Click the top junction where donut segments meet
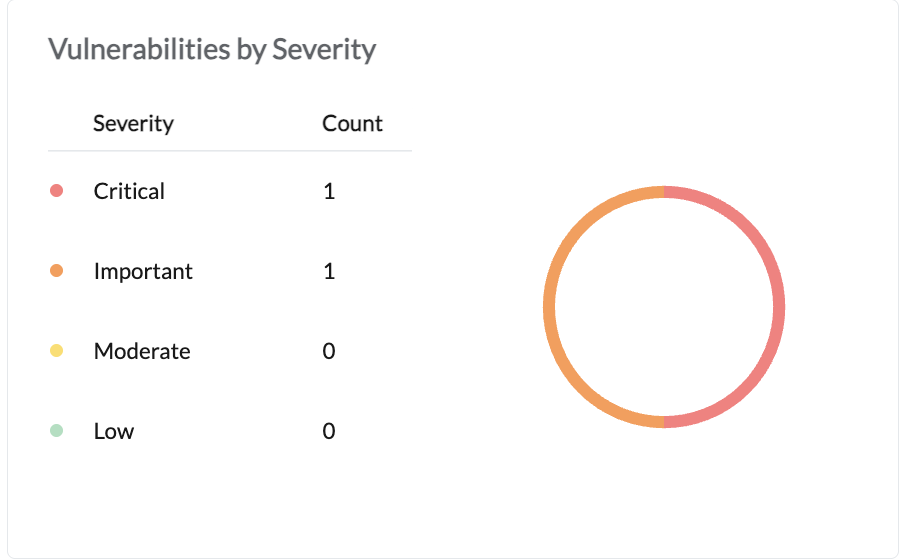Image resolution: width=906 pixels, height=559 pixels. 664,192
